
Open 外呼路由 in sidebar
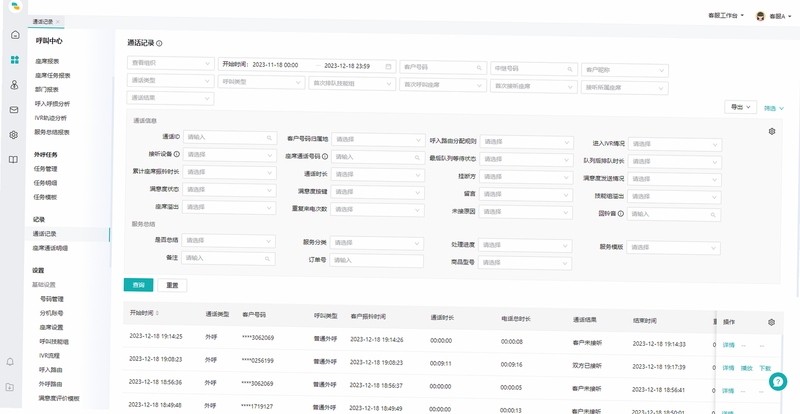coord(51,384)
